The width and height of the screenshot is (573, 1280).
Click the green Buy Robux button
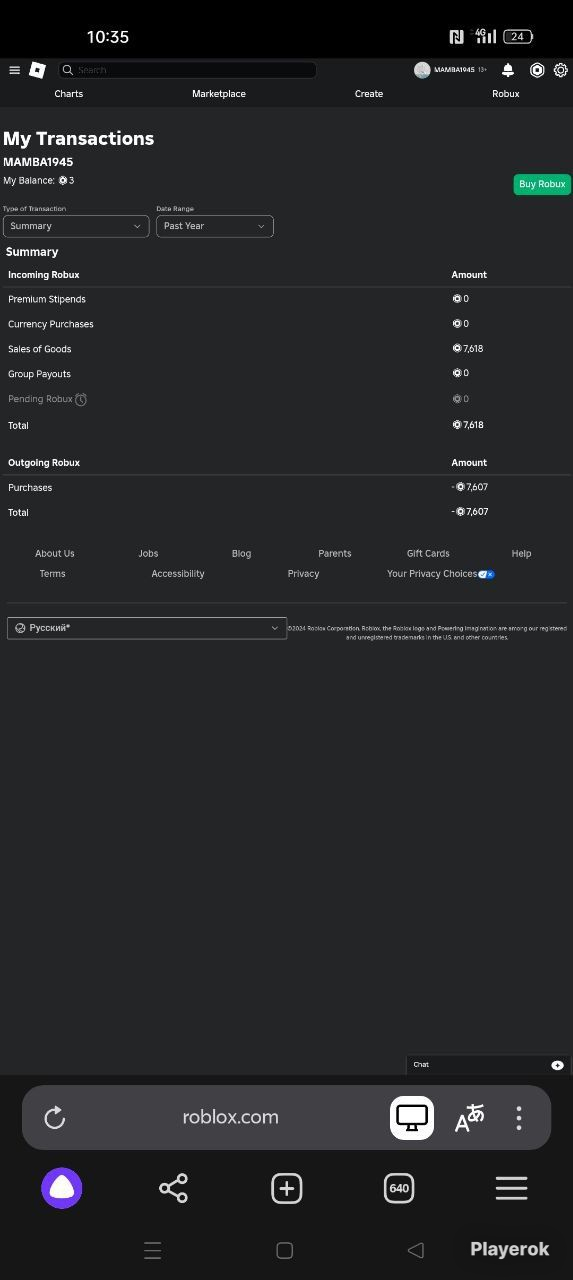pyautogui.click(x=542, y=184)
